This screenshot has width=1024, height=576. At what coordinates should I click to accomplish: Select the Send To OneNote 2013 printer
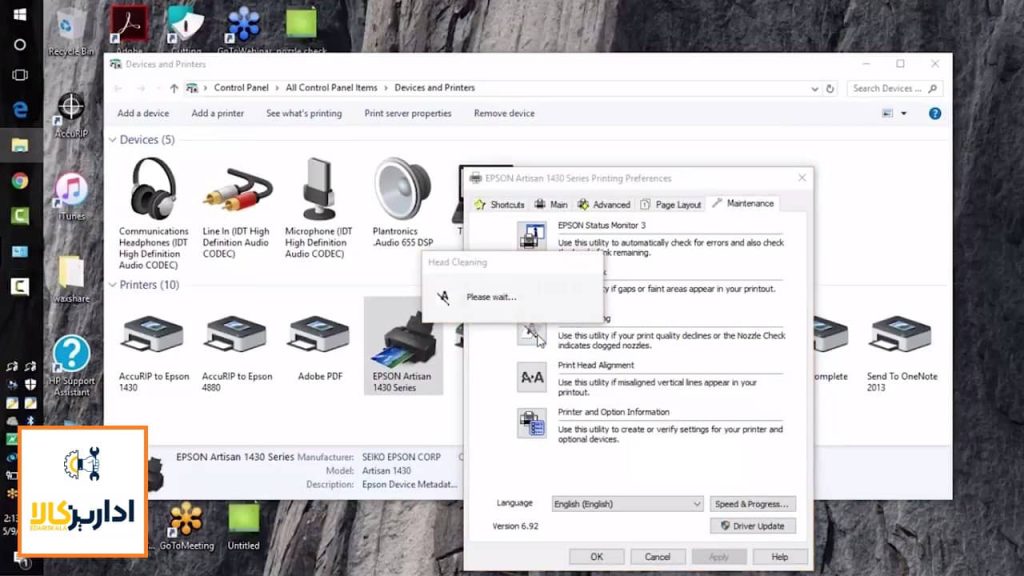901,353
